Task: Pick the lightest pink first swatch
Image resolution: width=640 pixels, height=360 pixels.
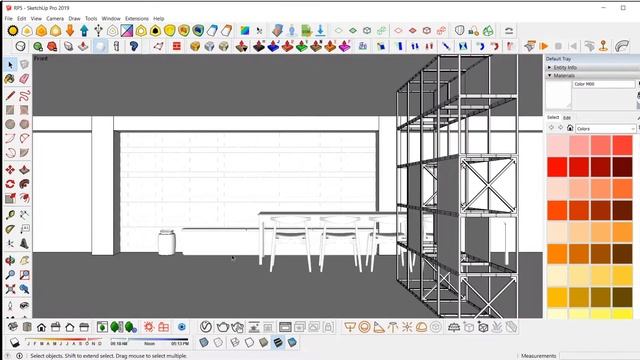Action: [558, 145]
